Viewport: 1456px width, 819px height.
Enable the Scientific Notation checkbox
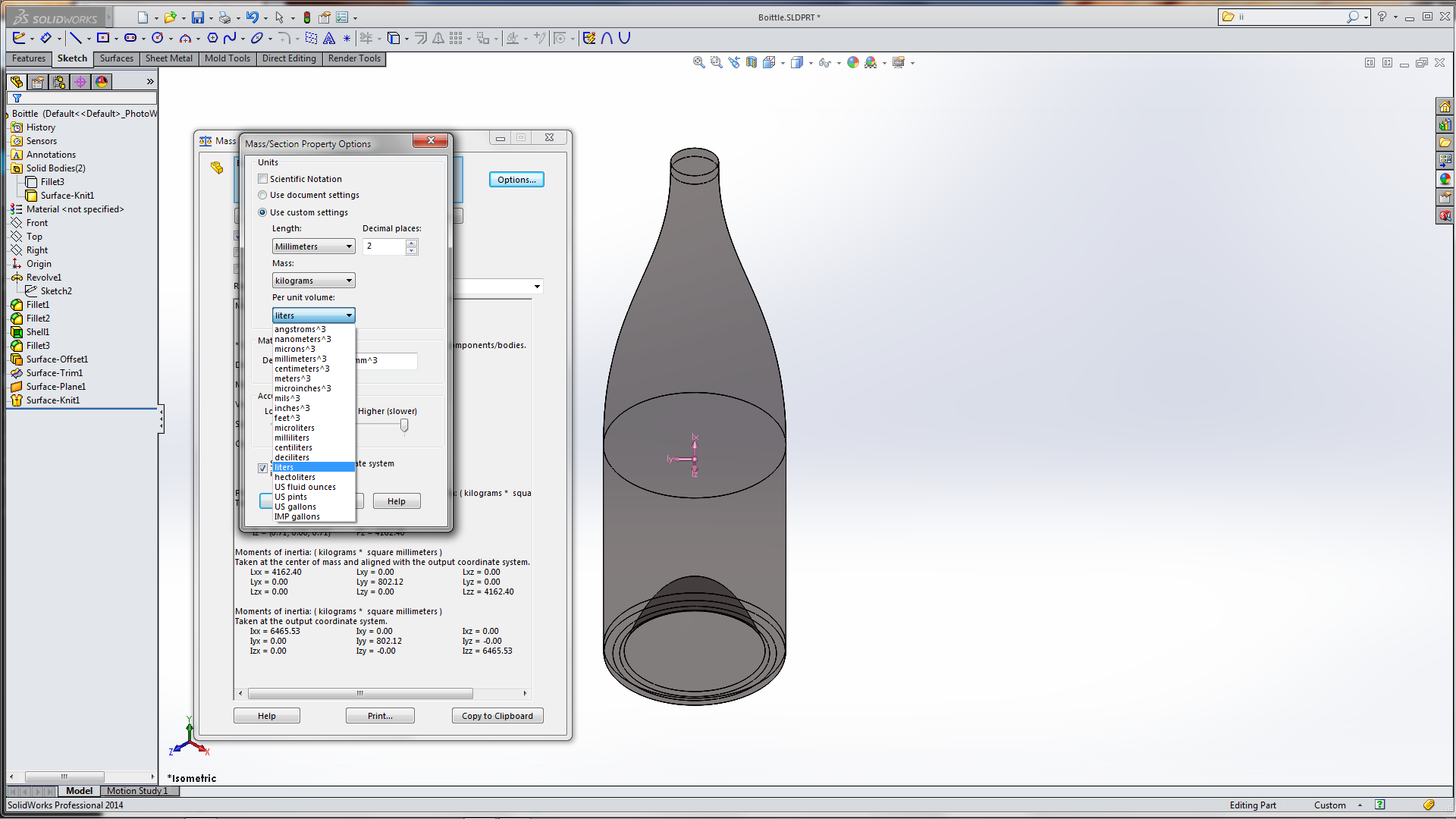[263, 179]
